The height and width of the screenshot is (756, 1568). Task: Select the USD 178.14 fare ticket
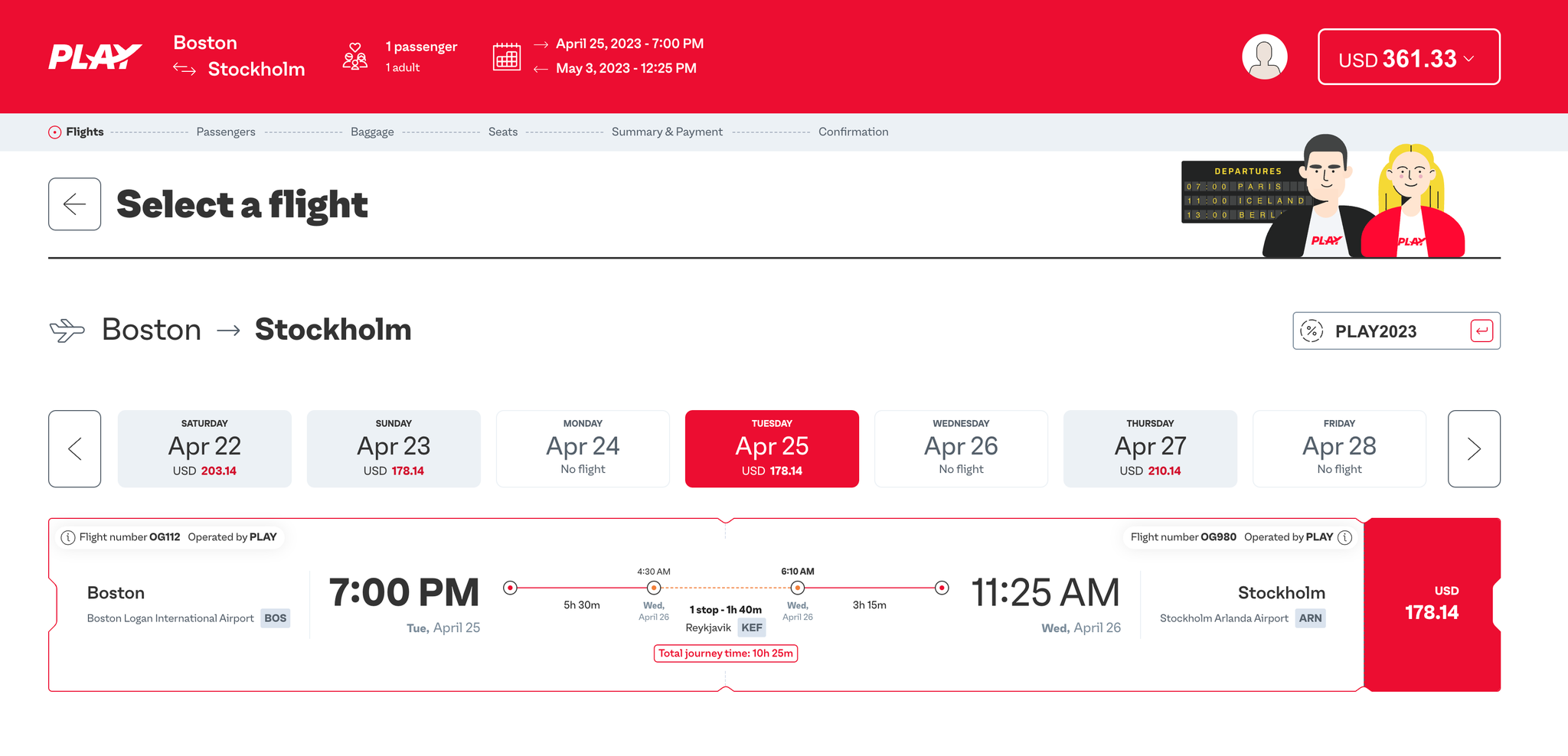(x=1432, y=604)
